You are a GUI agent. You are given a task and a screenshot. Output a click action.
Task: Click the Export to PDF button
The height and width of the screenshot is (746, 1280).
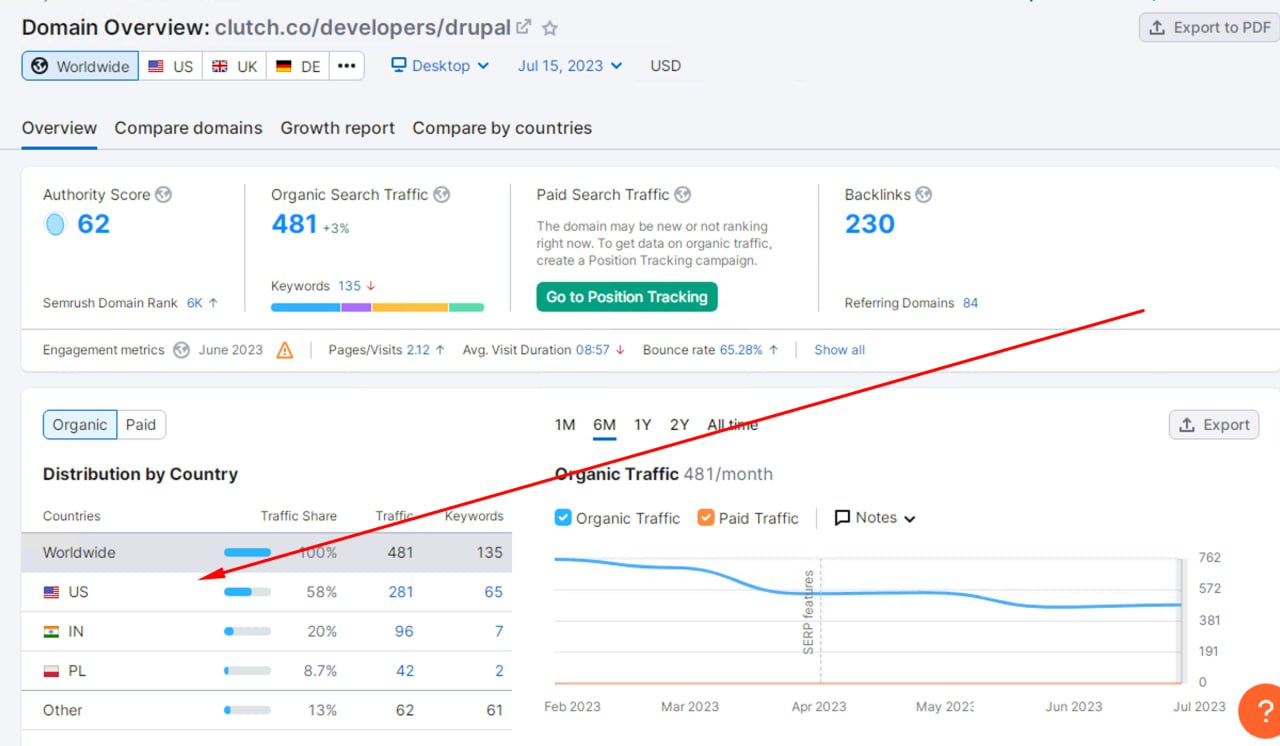[x=1209, y=28]
